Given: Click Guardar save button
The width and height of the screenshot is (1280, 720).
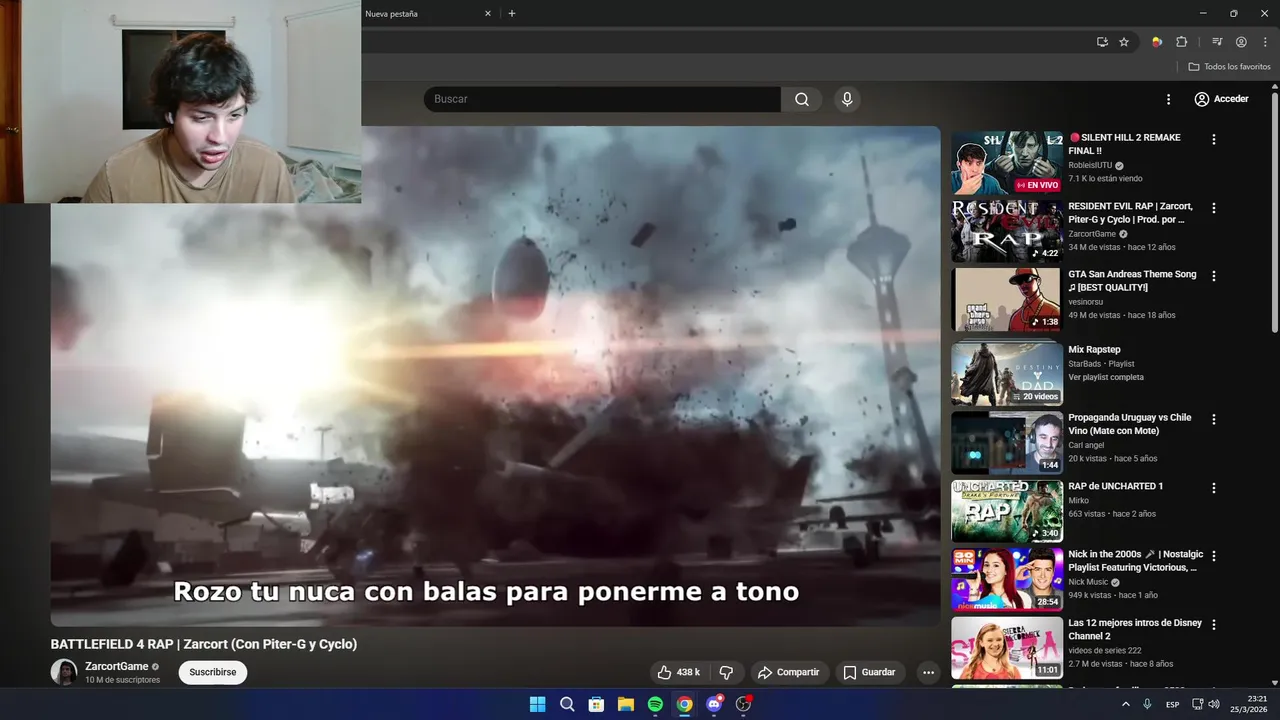Looking at the screenshot, I should (869, 672).
